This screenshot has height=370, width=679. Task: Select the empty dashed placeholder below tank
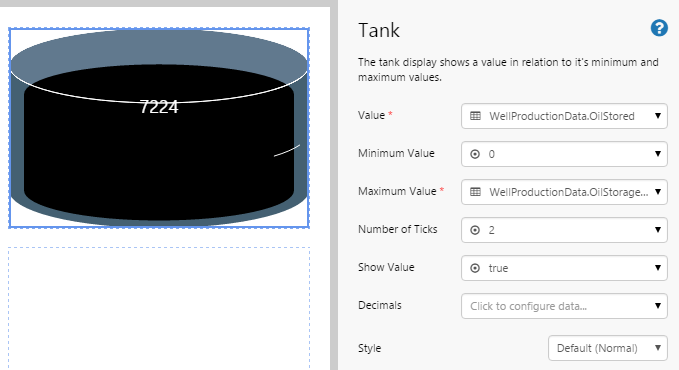(159, 308)
